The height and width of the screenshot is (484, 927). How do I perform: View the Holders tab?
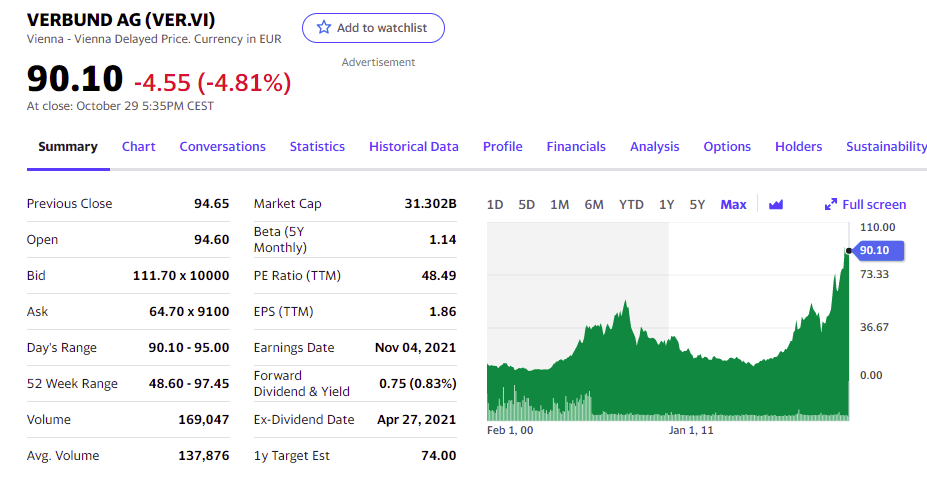coord(799,147)
